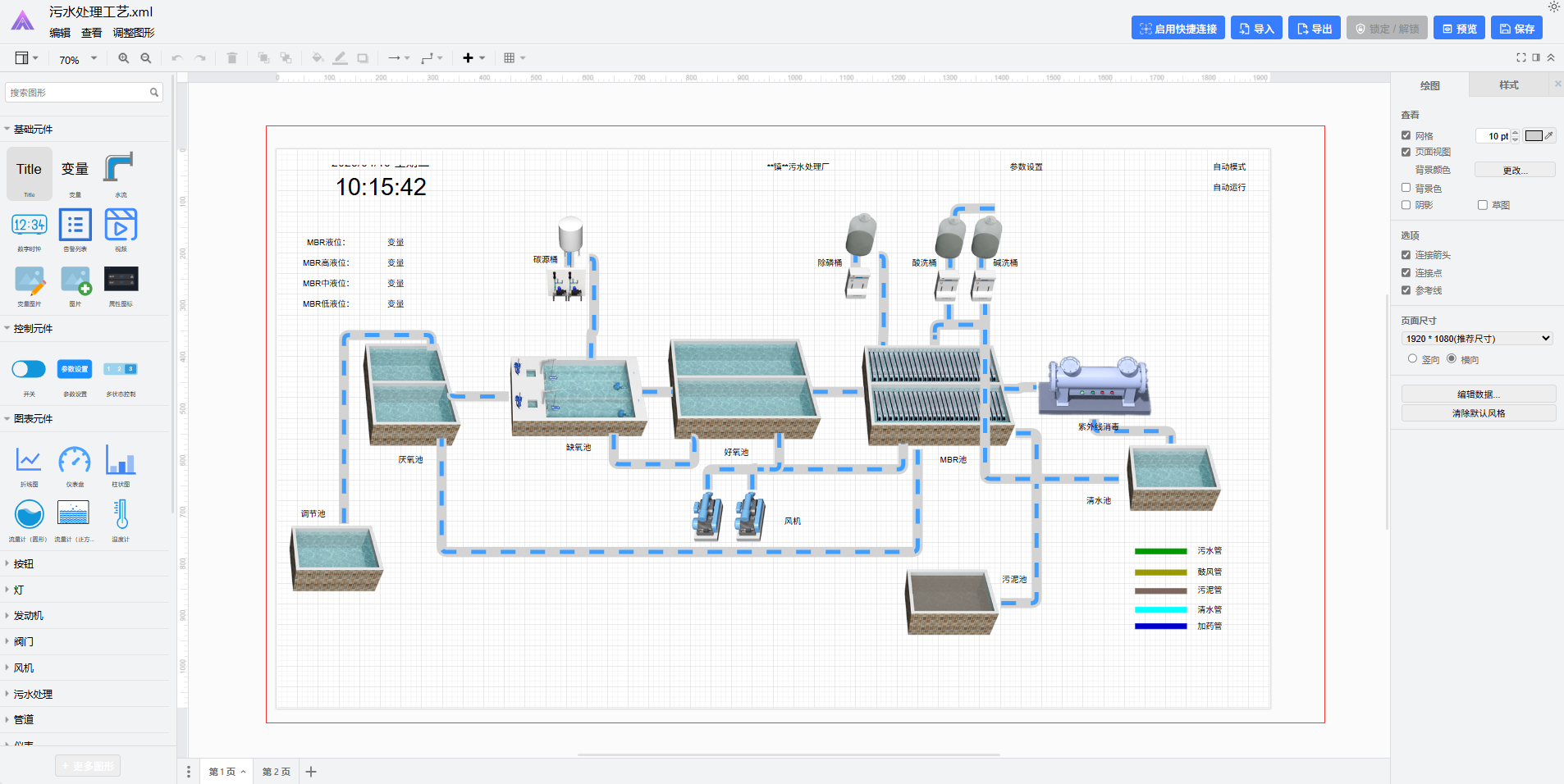The image size is (1564, 784).
Task: Enable the 阴影 shadow checkbox
Action: [1406, 205]
